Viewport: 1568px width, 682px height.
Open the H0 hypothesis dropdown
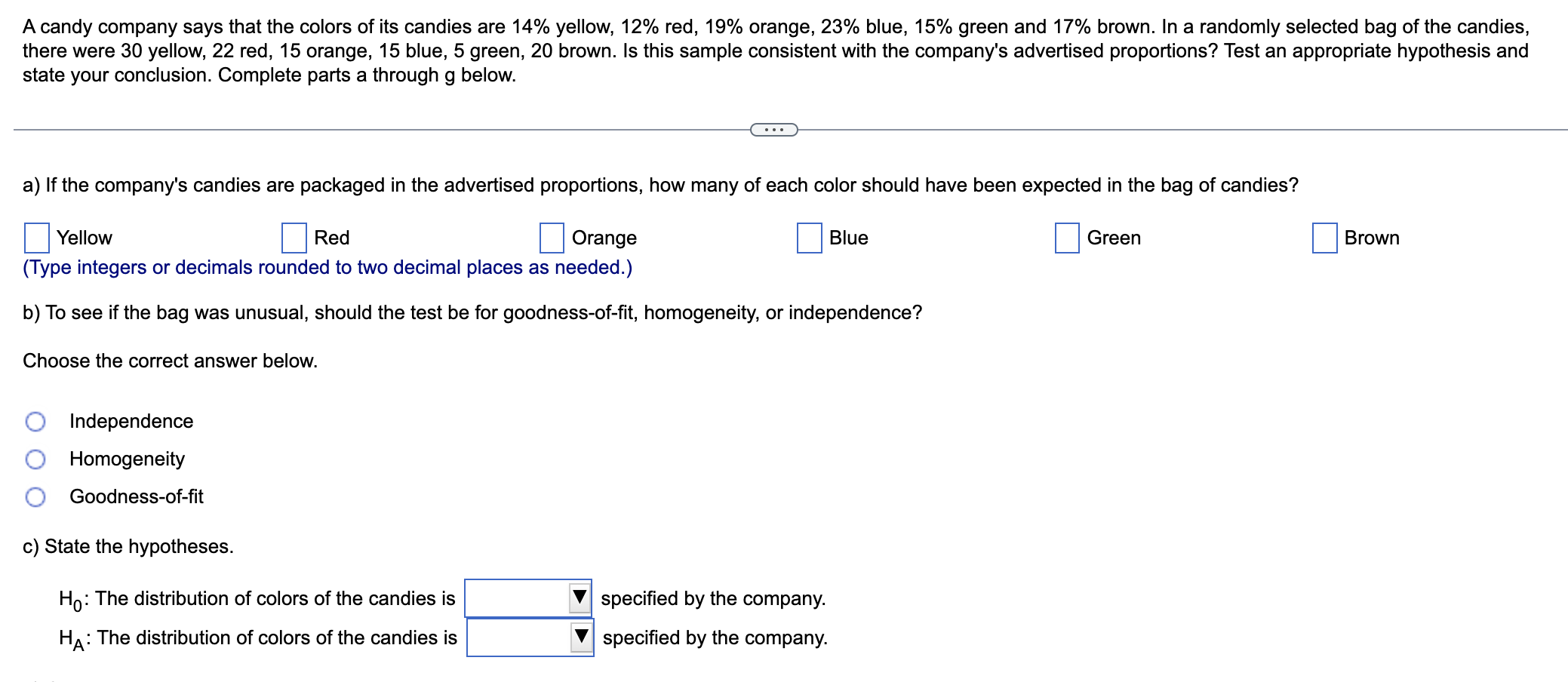(x=521, y=598)
